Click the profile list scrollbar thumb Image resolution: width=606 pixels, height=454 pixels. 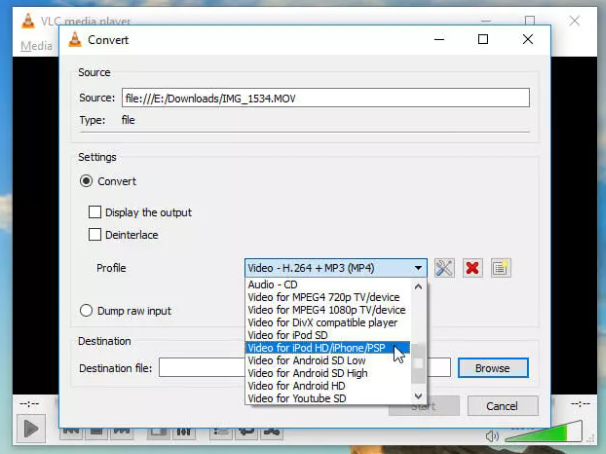tap(418, 363)
